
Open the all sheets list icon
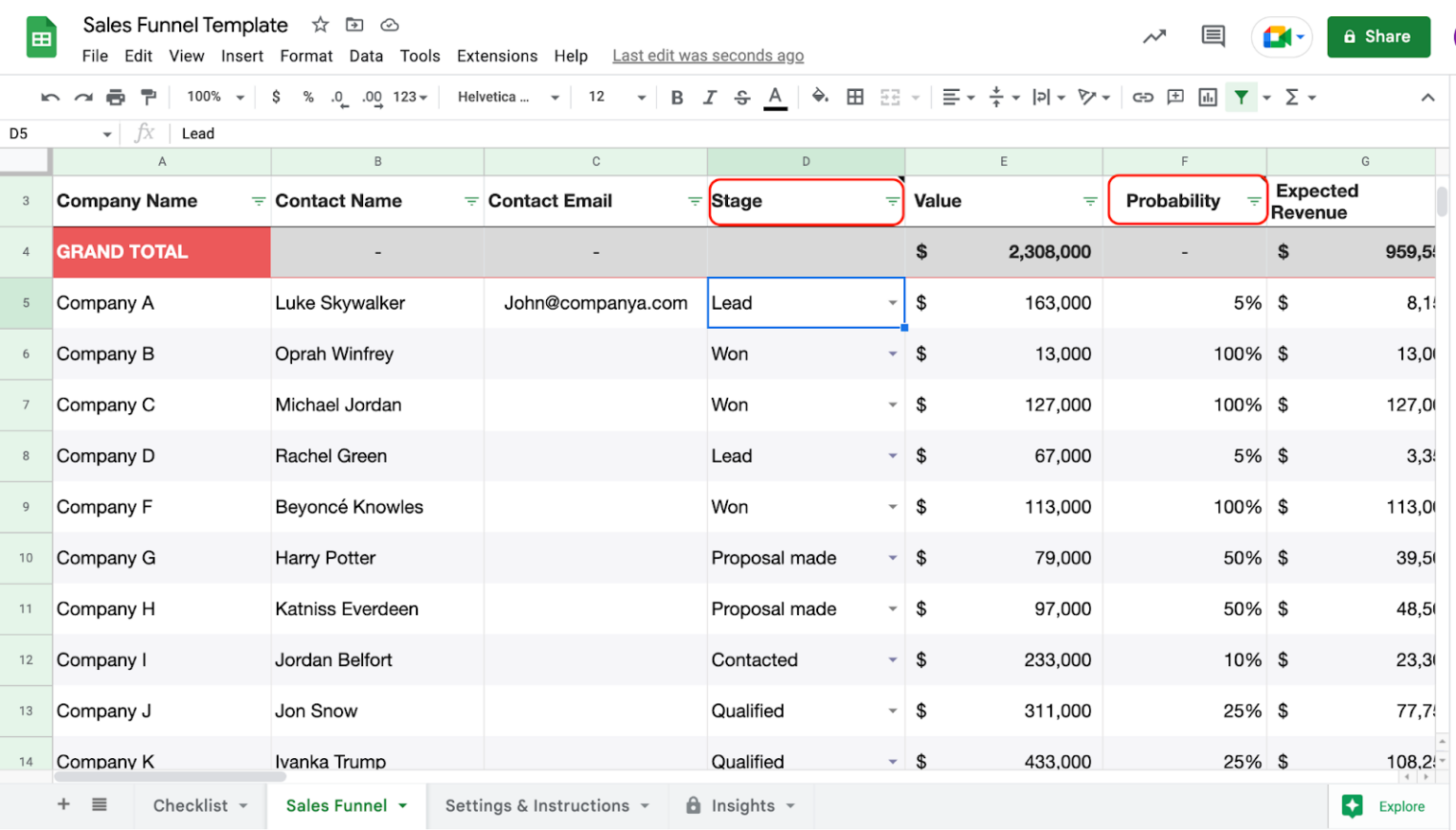(99, 804)
